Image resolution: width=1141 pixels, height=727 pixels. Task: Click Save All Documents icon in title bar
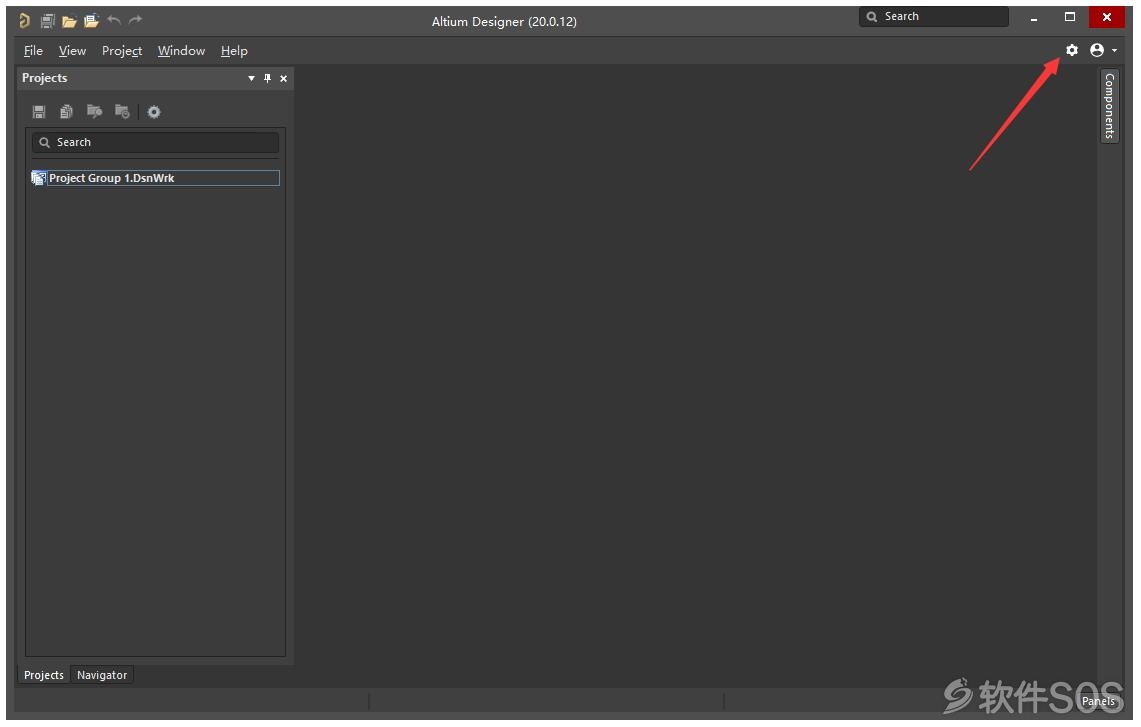pyautogui.click(x=47, y=21)
